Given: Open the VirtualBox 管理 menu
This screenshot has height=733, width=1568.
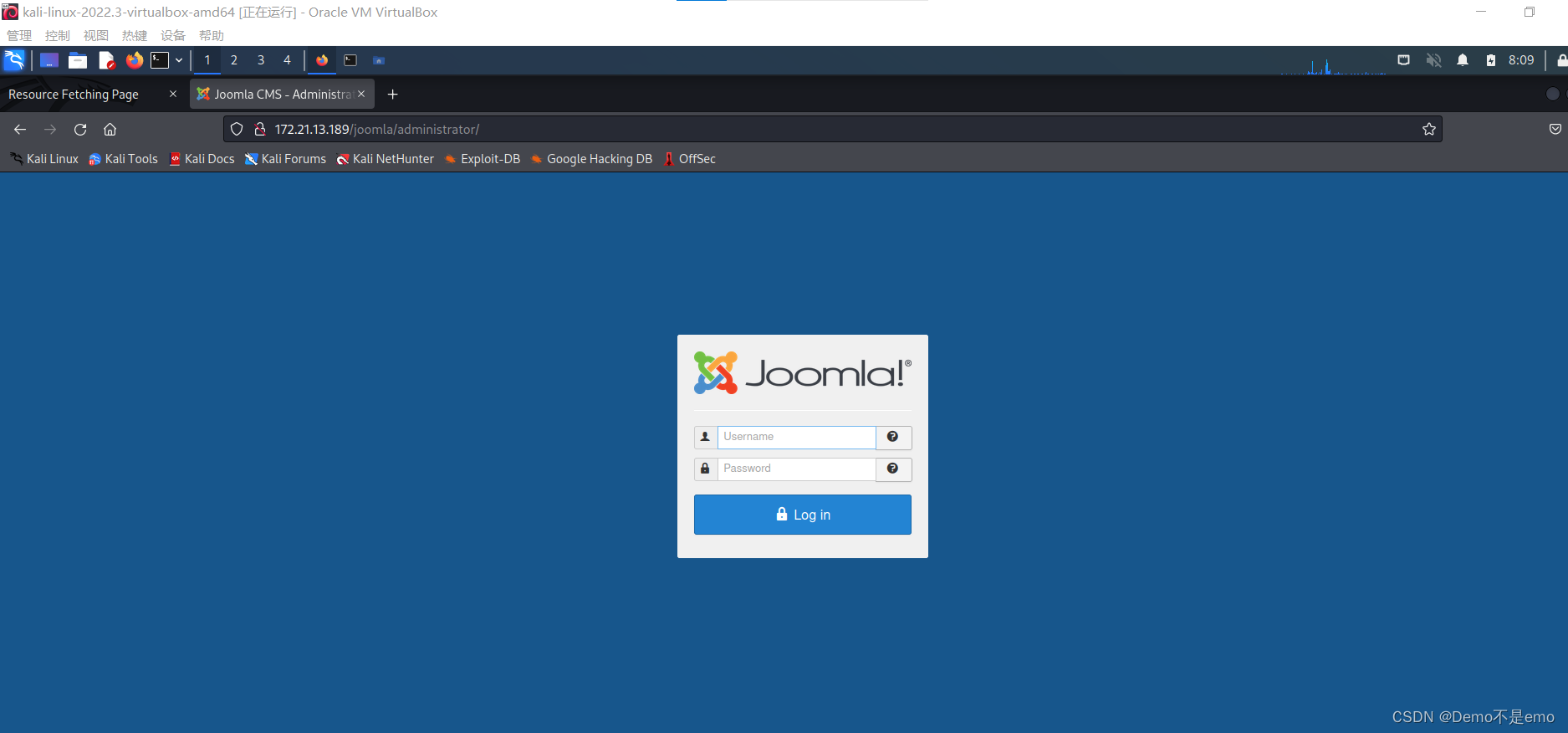Looking at the screenshot, I should point(19,35).
